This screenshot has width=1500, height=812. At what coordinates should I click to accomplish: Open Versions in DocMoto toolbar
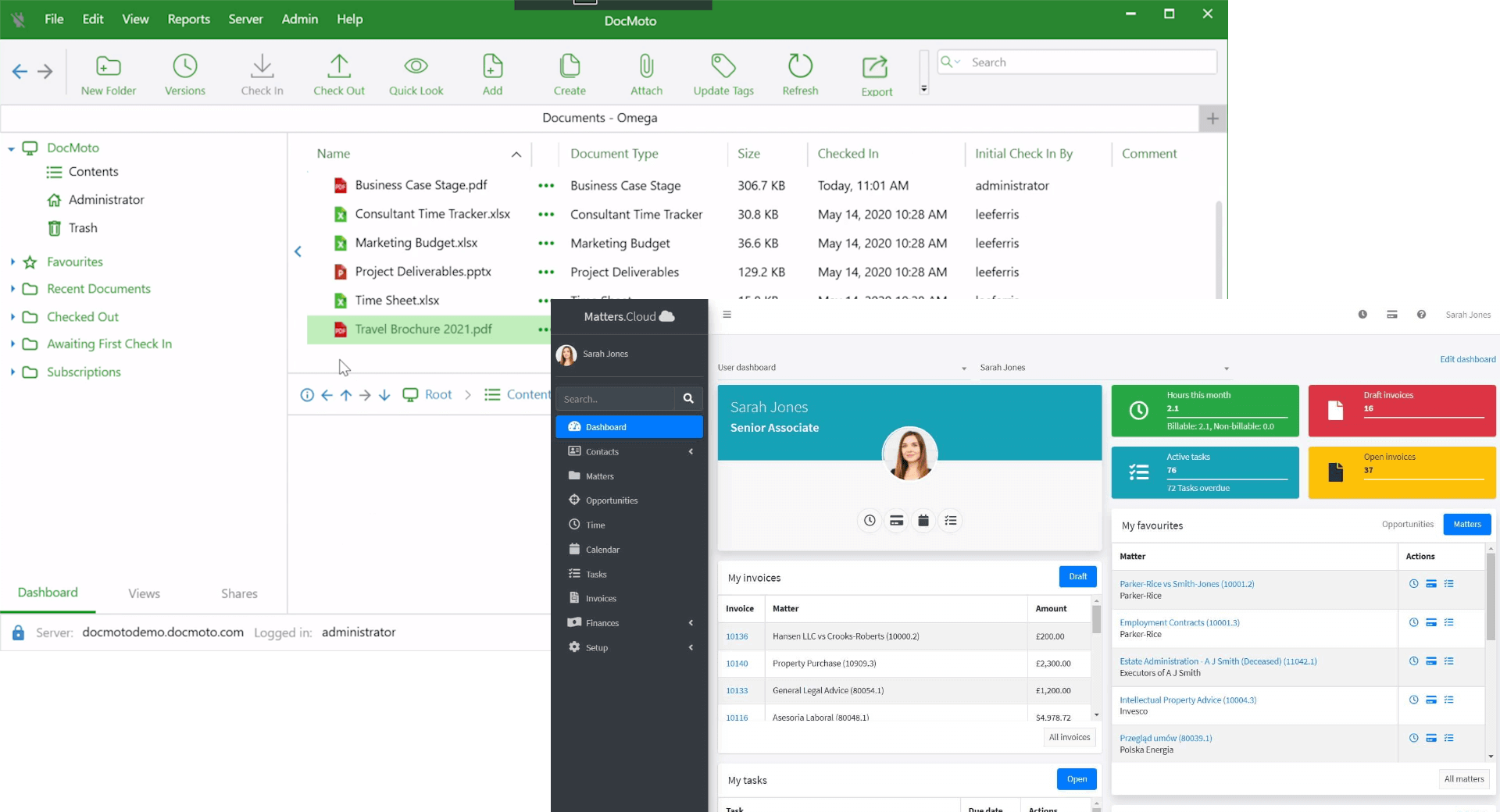tap(185, 74)
